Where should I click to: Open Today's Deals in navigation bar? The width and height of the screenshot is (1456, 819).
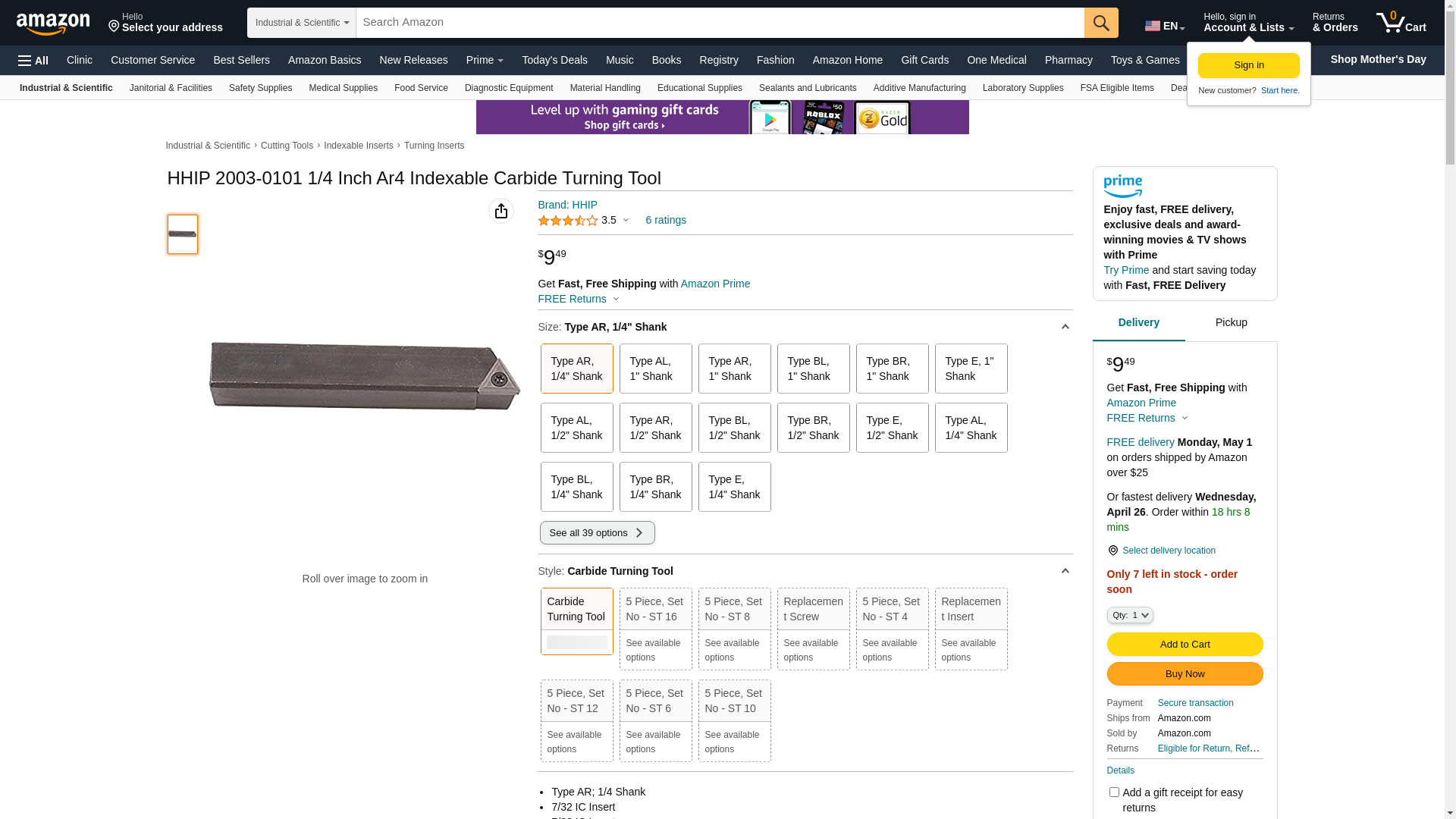pos(554,60)
